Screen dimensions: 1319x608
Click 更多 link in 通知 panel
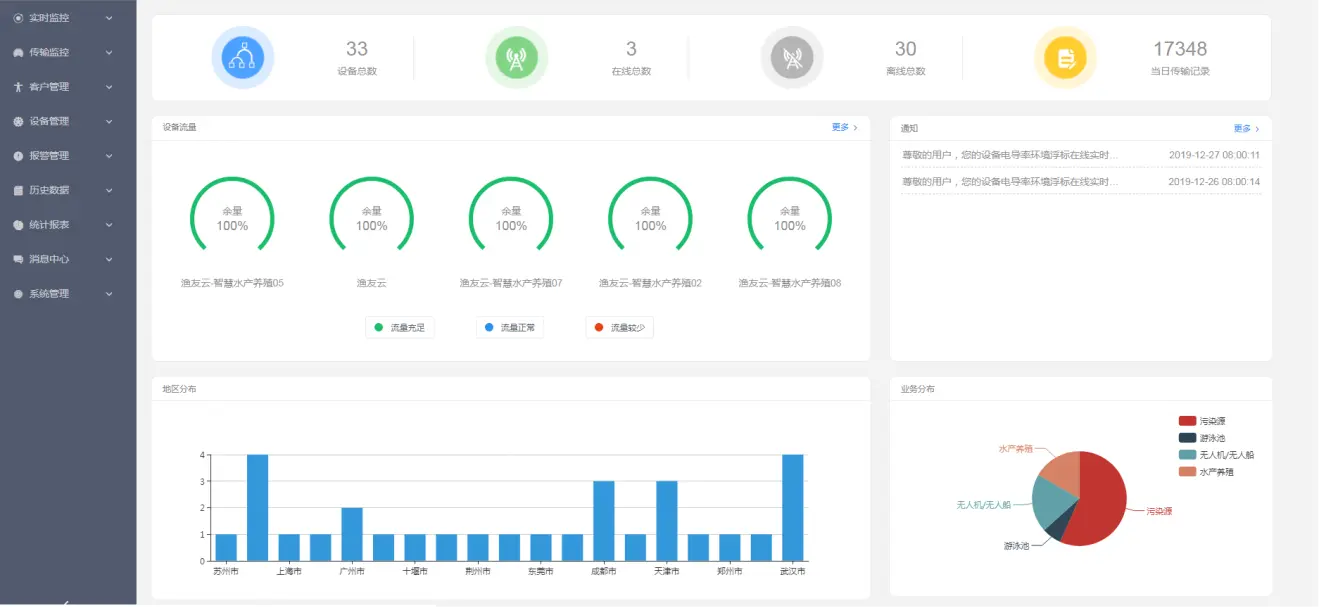click(x=1245, y=128)
